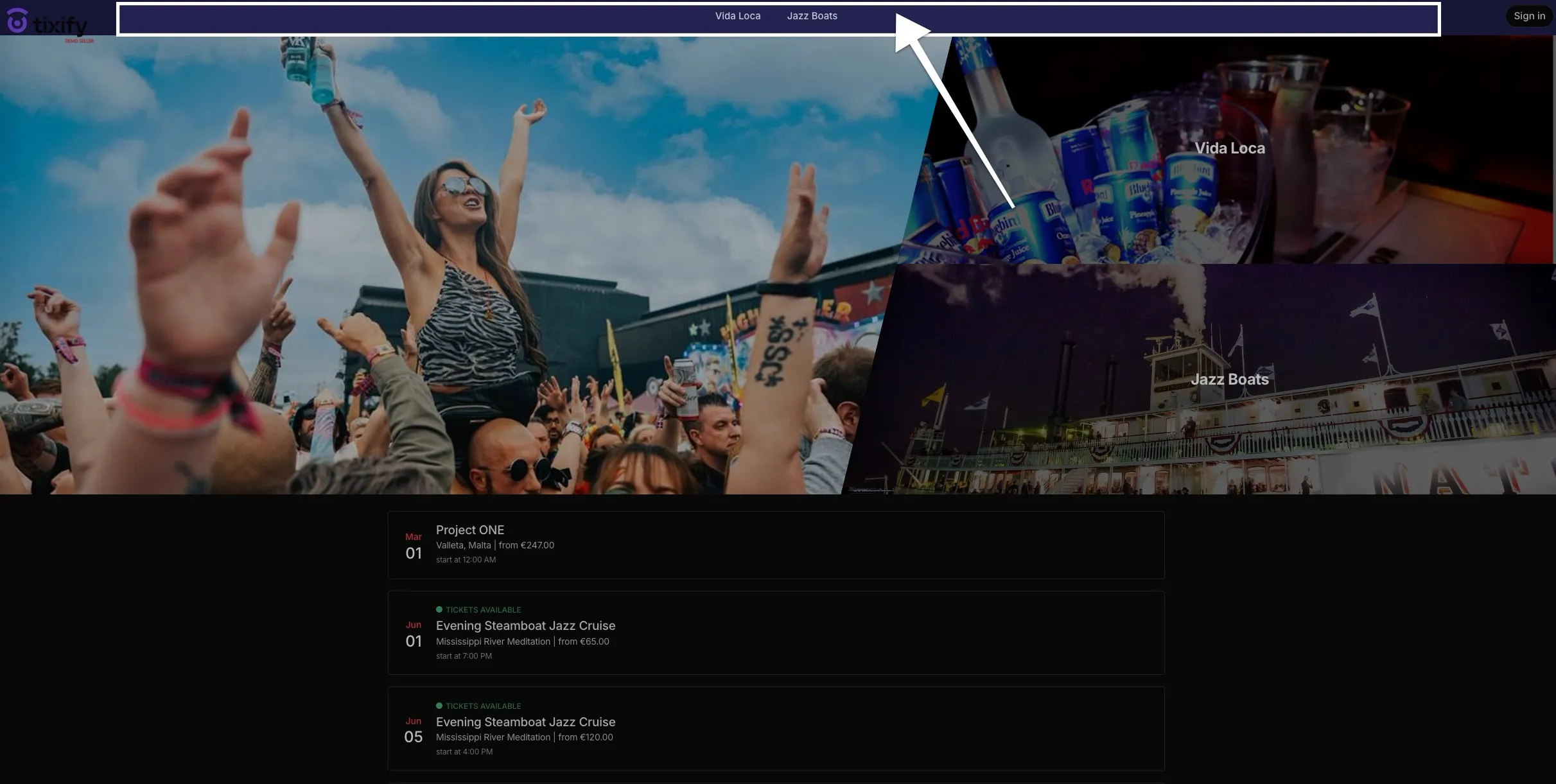Click the Jun 05 date label
1556x784 pixels.
point(414,730)
